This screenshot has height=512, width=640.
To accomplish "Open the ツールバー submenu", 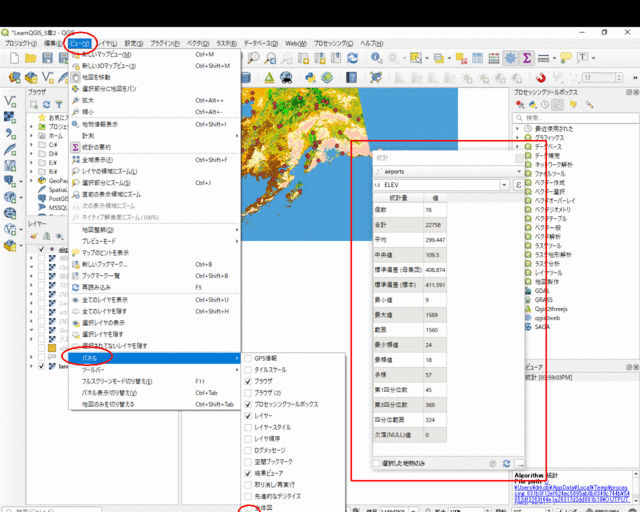I will 155,370.
